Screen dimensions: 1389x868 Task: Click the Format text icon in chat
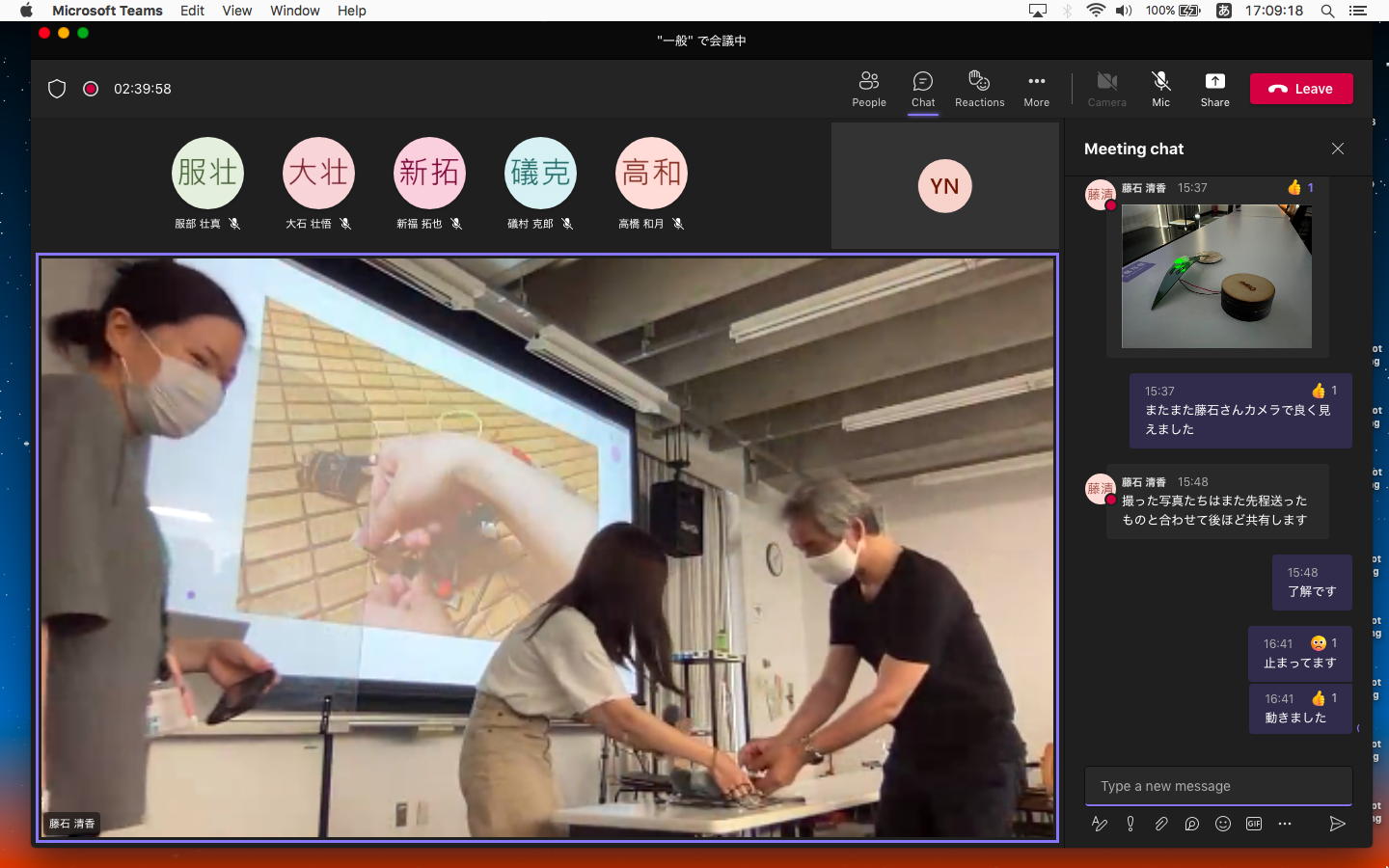coord(1099,824)
